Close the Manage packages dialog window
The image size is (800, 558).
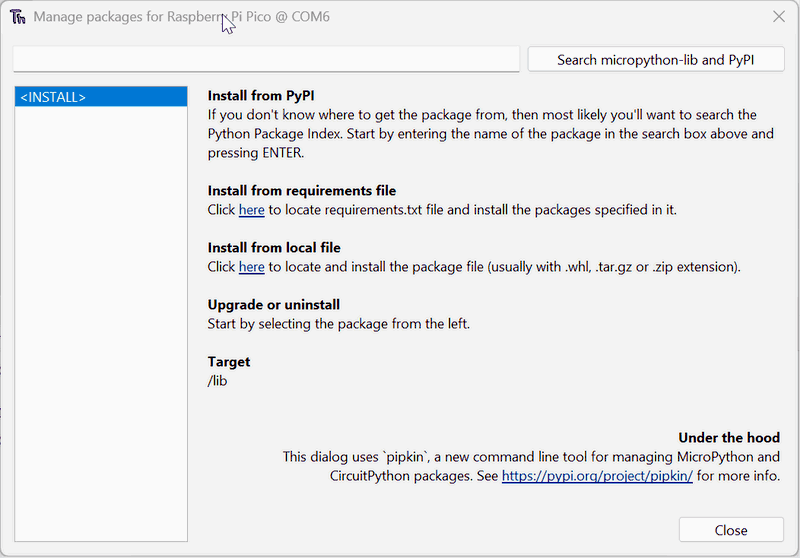click(779, 16)
